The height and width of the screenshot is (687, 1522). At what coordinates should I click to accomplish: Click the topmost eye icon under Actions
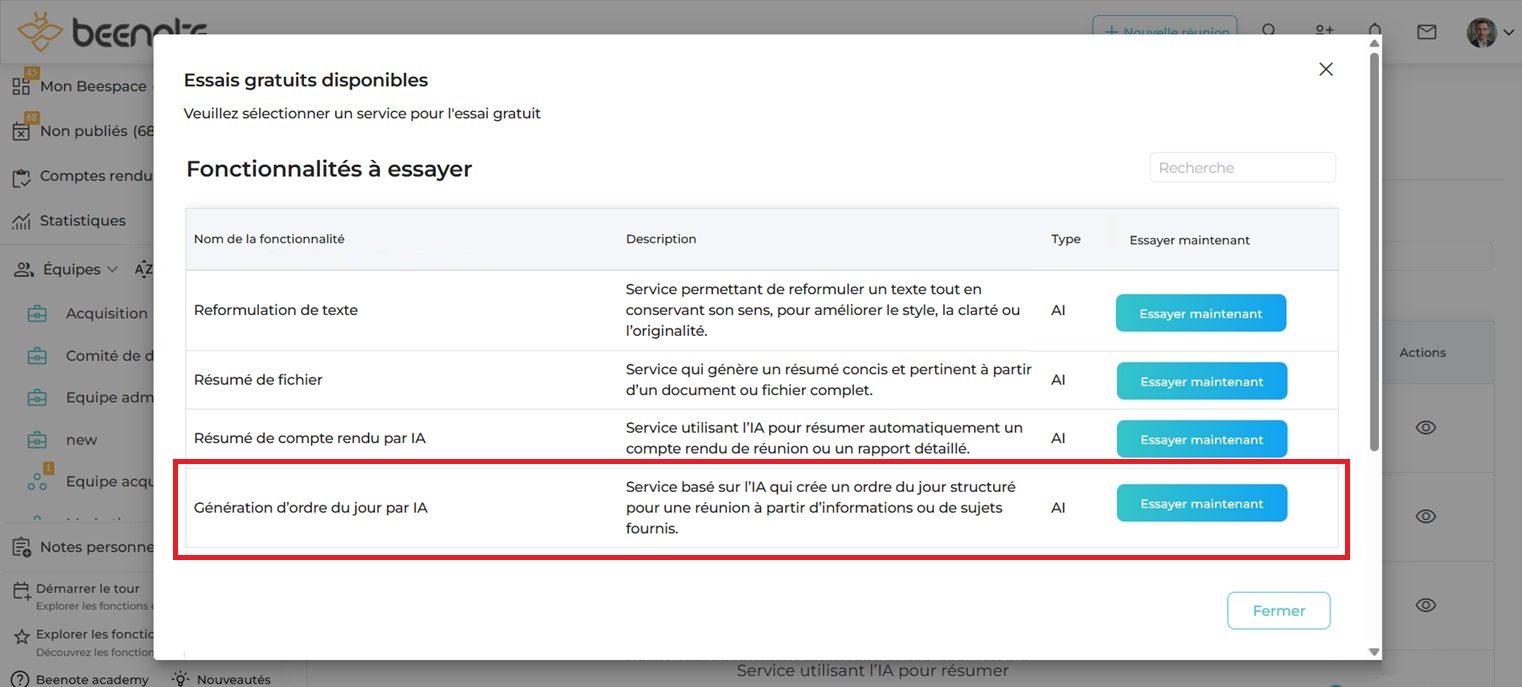[x=1426, y=428]
